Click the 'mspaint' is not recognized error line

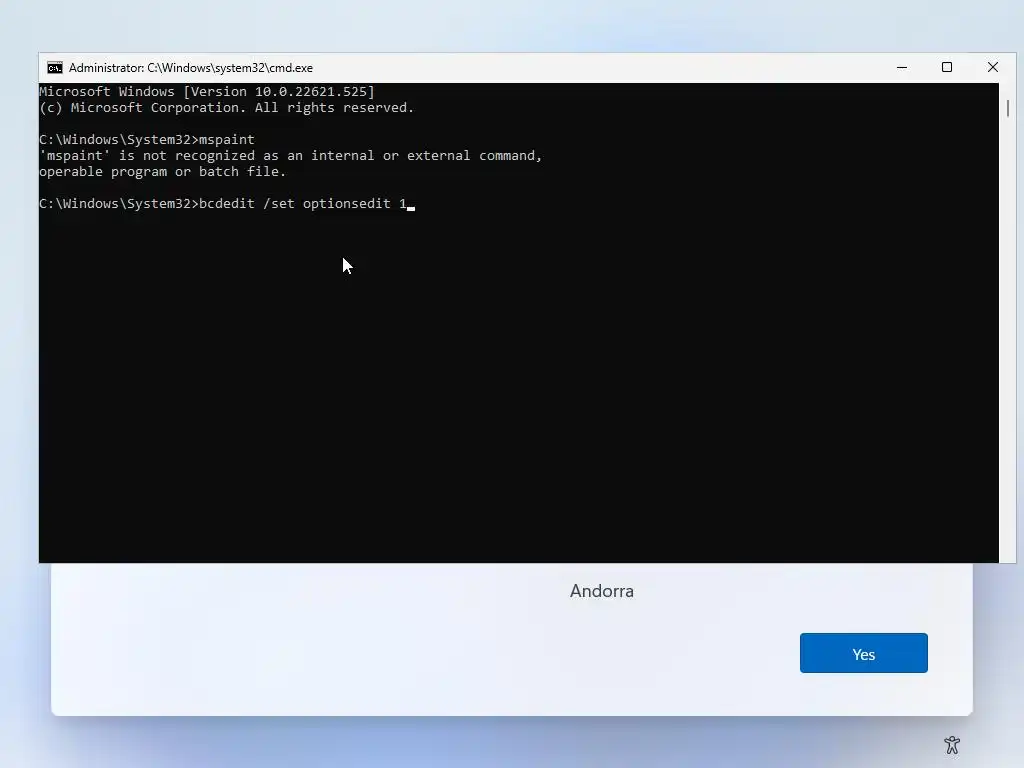click(291, 155)
